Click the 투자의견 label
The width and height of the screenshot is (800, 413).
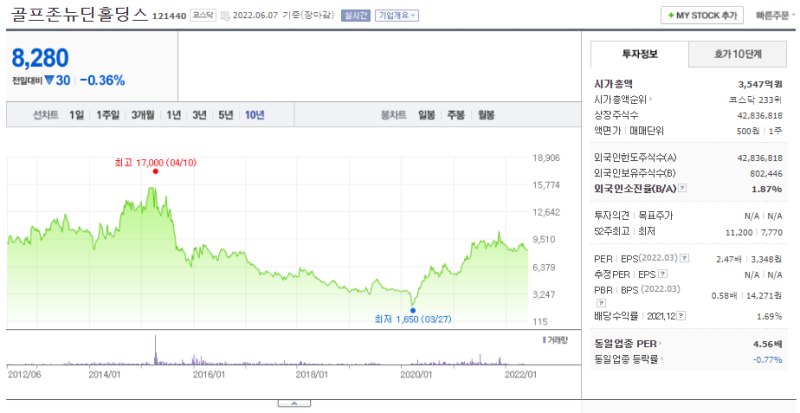(611, 216)
